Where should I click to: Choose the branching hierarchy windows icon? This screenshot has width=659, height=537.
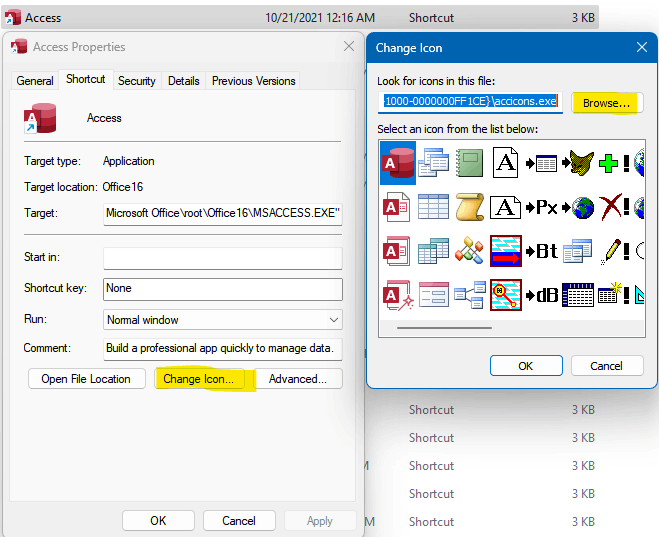[x=469, y=295]
